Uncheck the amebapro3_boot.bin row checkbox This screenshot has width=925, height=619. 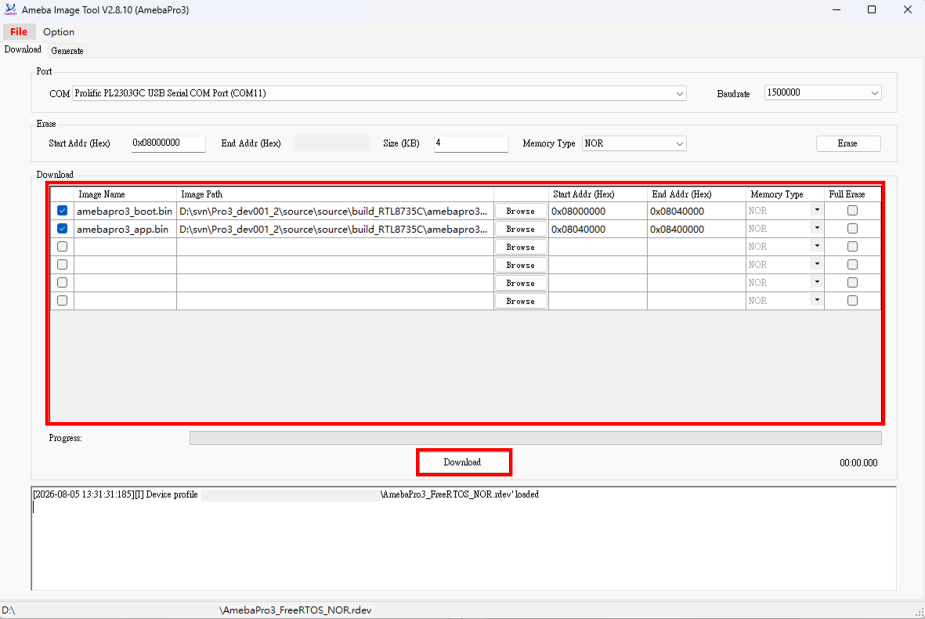[62, 211]
